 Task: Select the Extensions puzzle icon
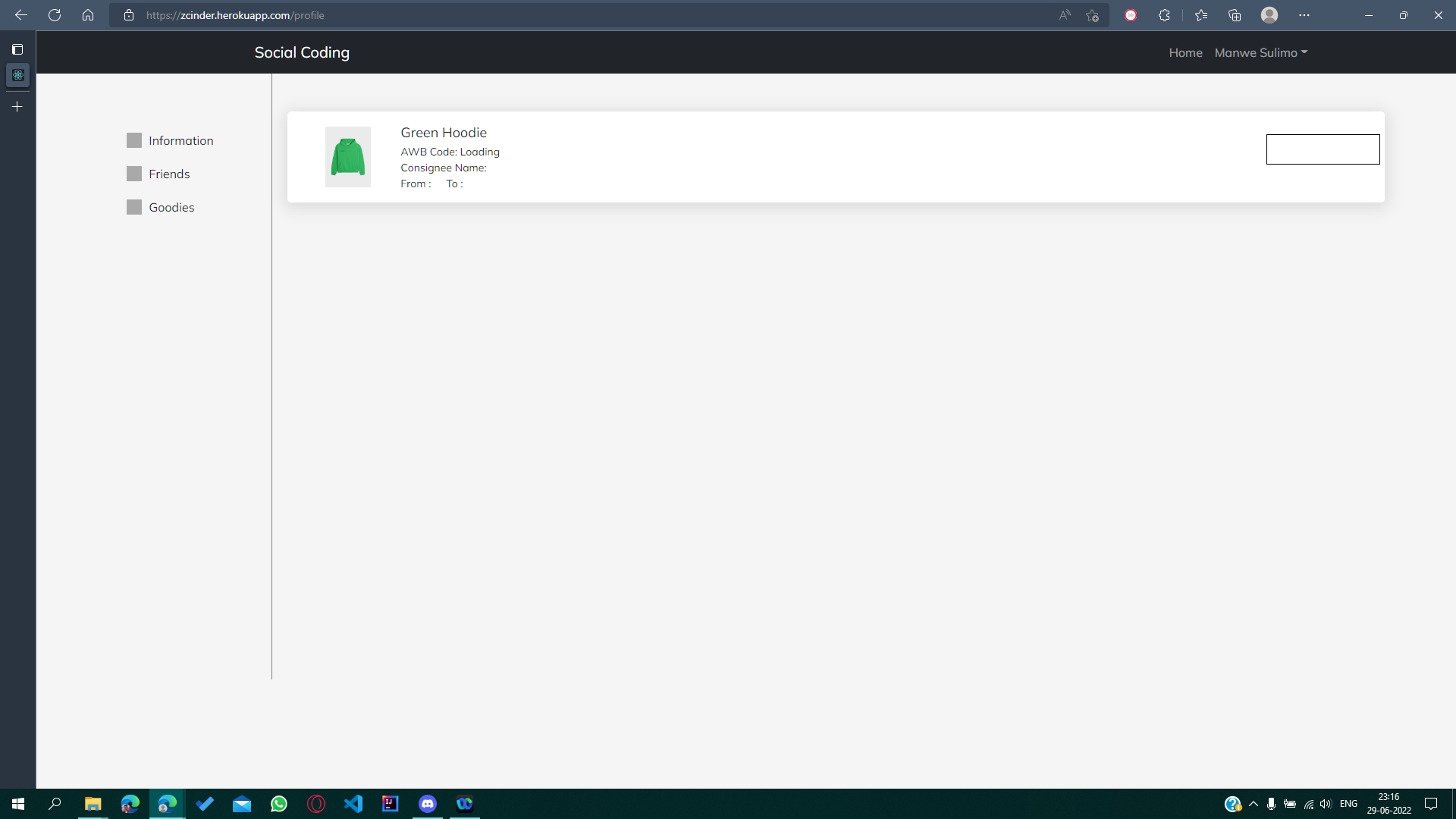coord(1165,14)
